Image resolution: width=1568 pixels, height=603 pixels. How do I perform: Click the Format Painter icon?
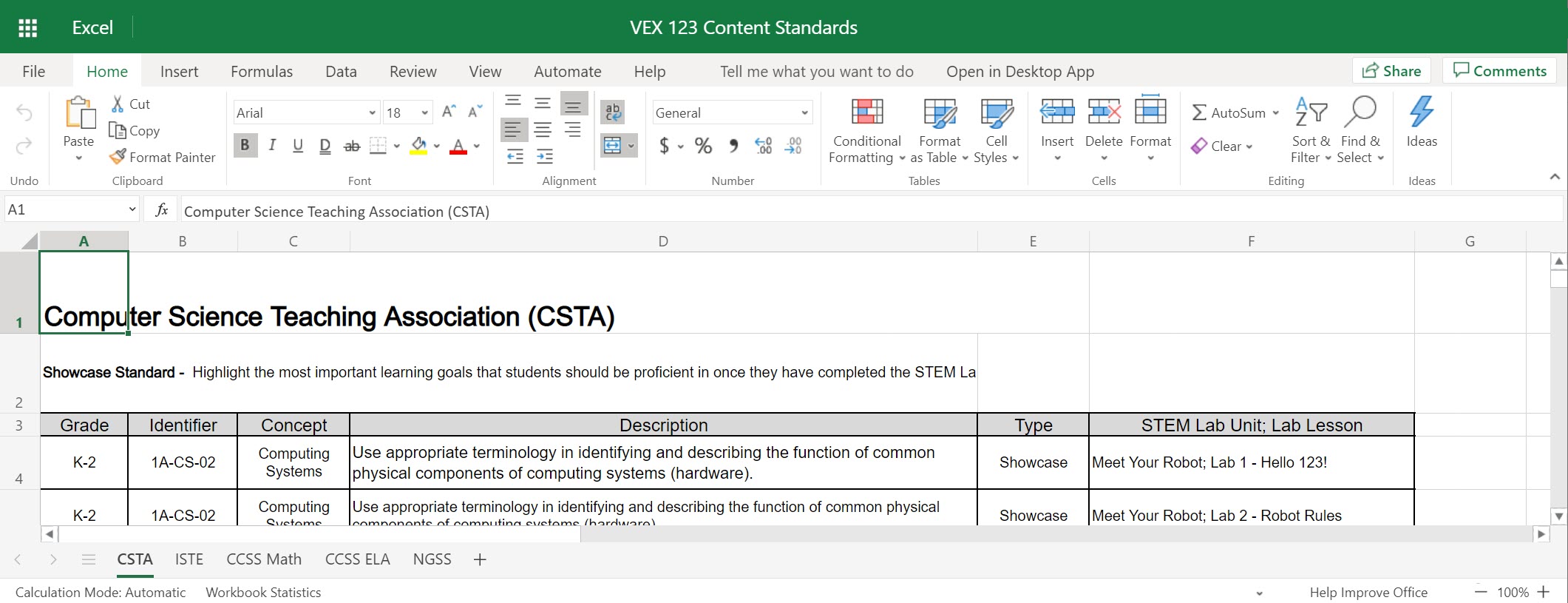tap(118, 157)
